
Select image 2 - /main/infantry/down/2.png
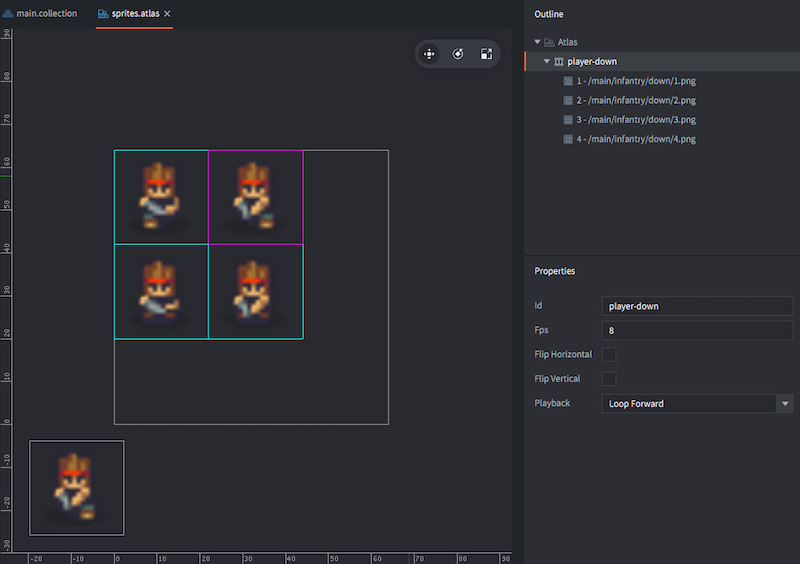tap(636, 100)
